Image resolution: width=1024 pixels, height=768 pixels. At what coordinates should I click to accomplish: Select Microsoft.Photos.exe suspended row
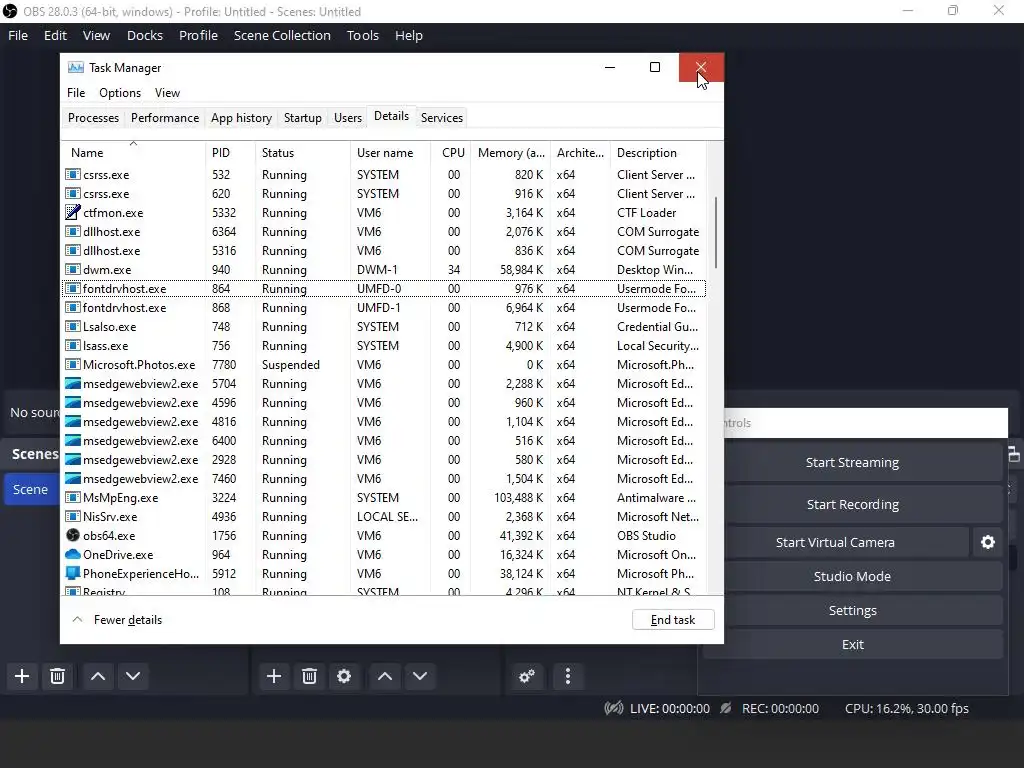point(384,364)
